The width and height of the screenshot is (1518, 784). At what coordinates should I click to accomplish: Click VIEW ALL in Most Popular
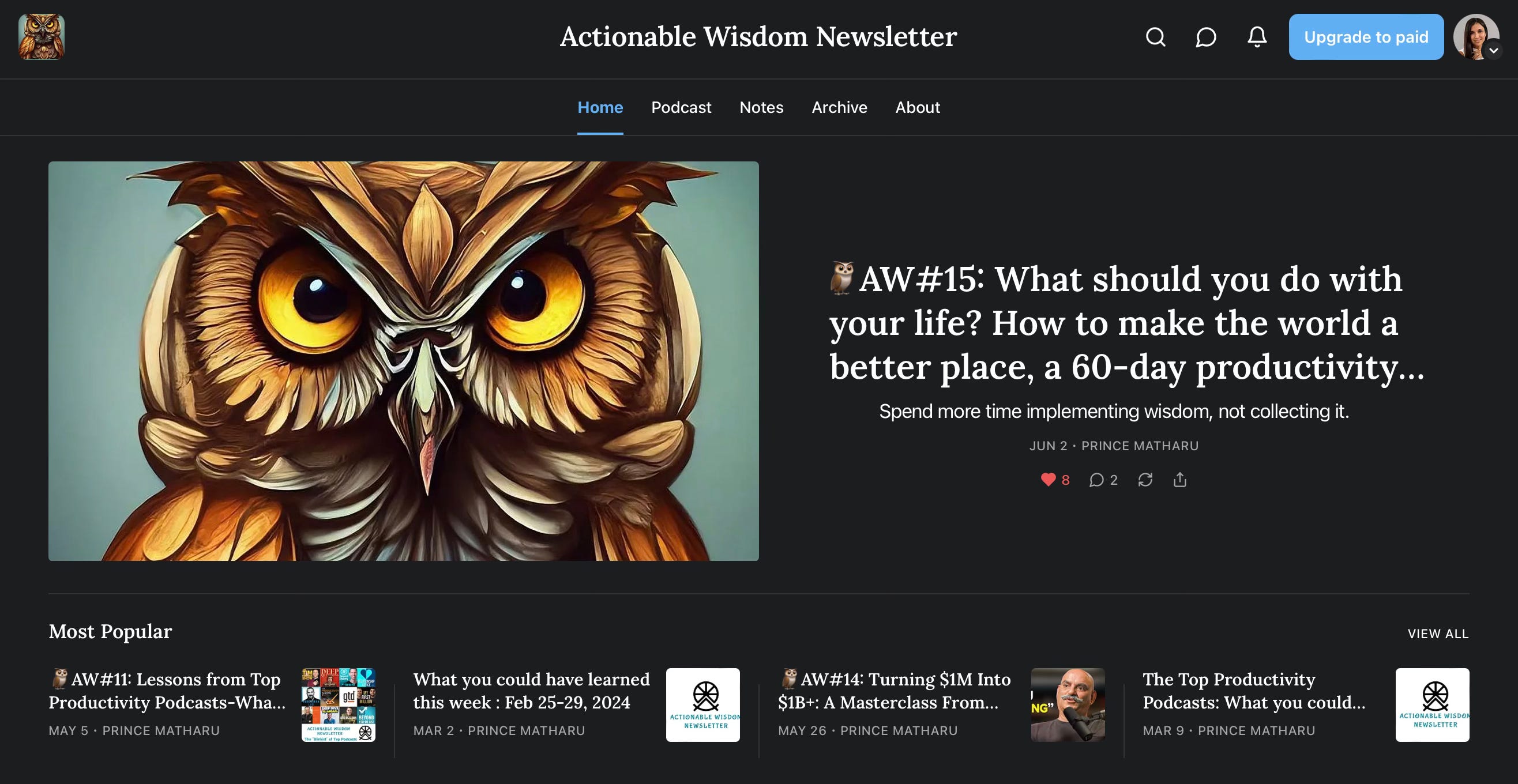pyautogui.click(x=1438, y=634)
